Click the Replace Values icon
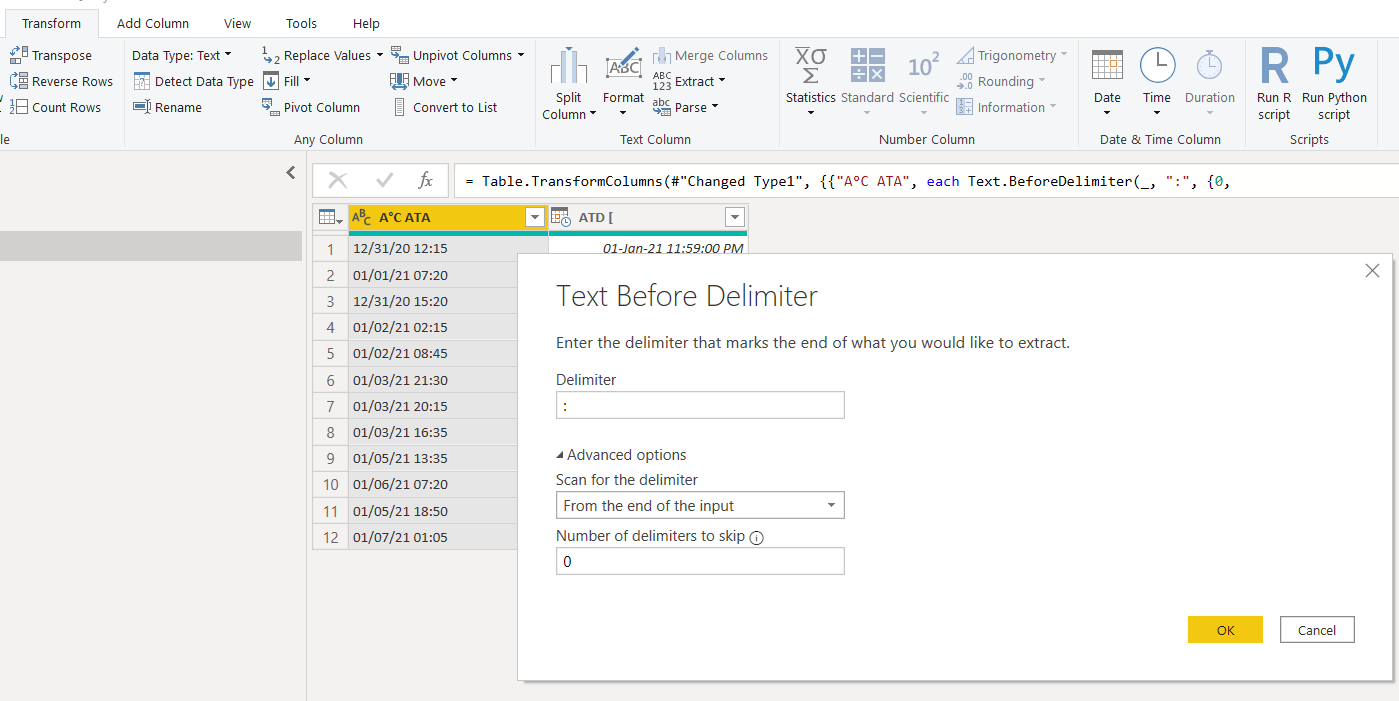This screenshot has height=701, width=1399. pyautogui.click(x=271, y=55)
